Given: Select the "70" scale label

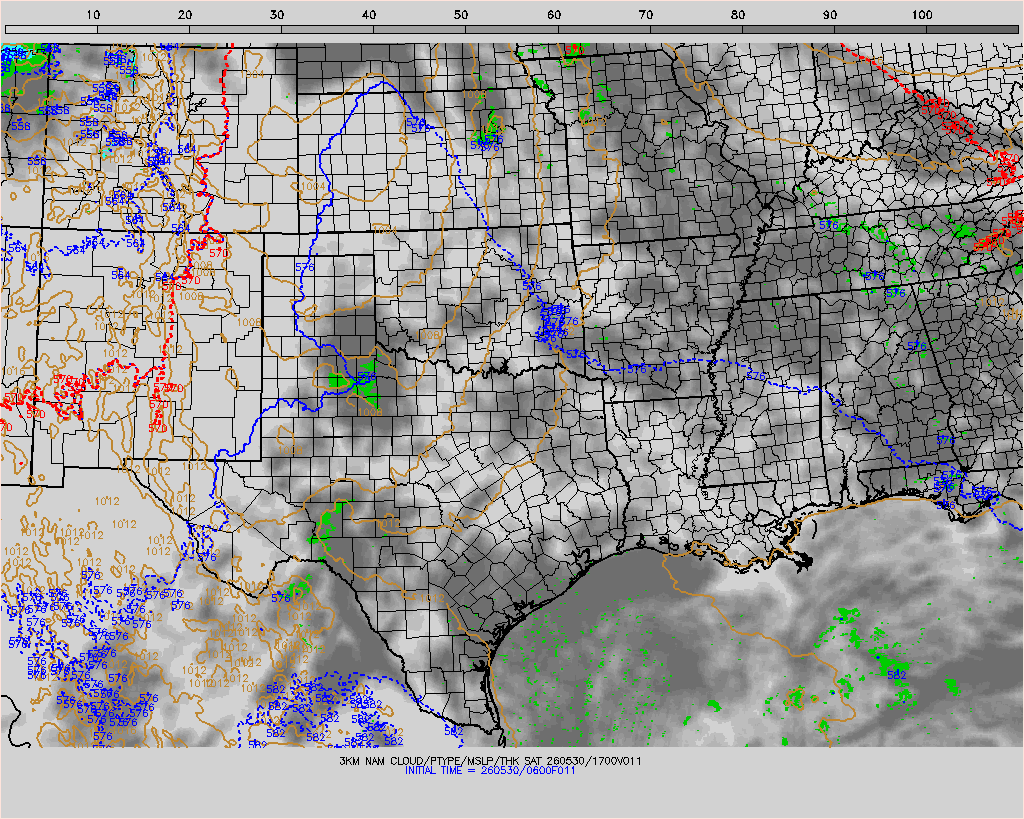Looking at the screenshot, I should (645, 14).
